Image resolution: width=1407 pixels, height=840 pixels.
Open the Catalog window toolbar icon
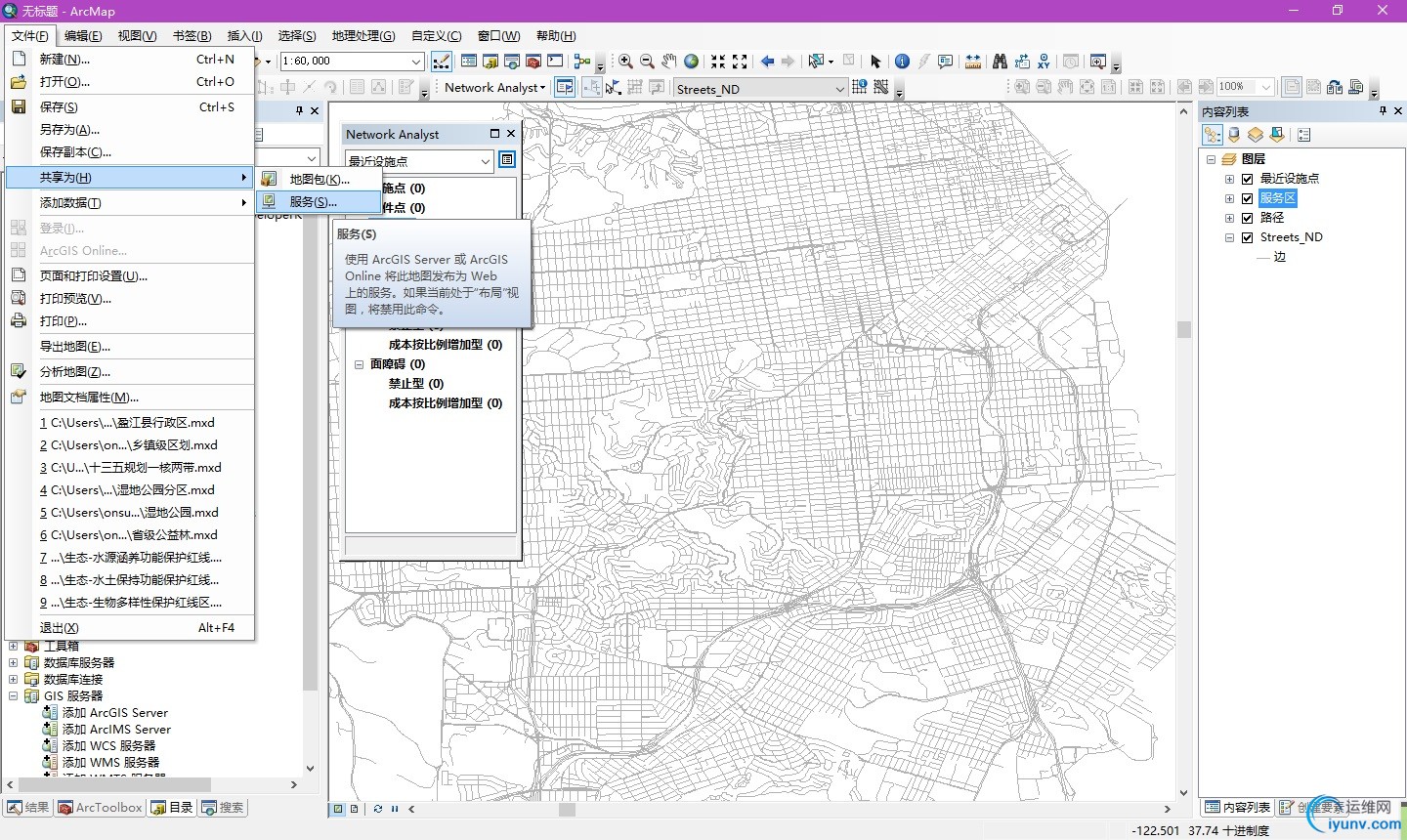[x=490, y=62]
